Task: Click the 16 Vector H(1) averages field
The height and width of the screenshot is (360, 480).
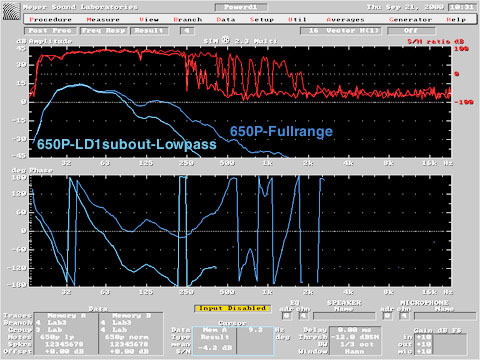Action: tap(341, 31)
